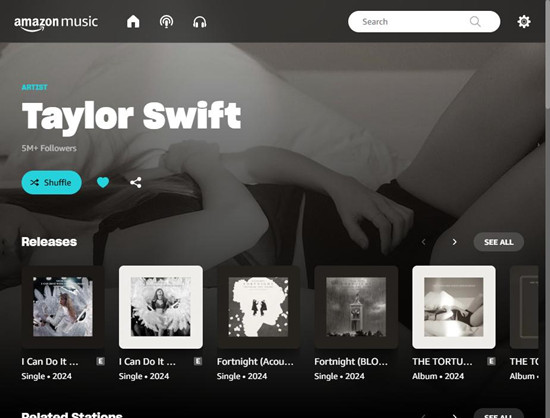550x418 pixels.
Task: Share the artist via share icon
Action: tap(136, 182)
